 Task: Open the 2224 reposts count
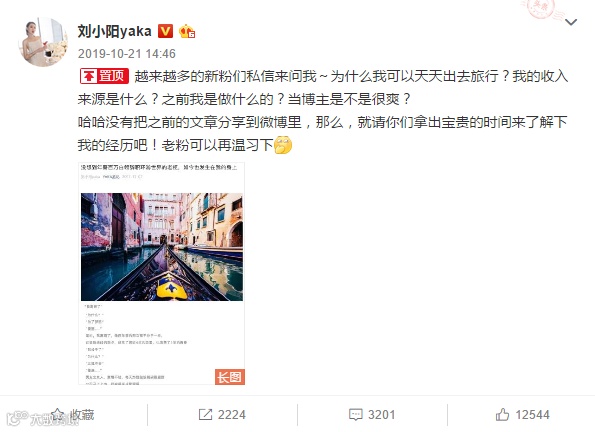tap(231, 415)
